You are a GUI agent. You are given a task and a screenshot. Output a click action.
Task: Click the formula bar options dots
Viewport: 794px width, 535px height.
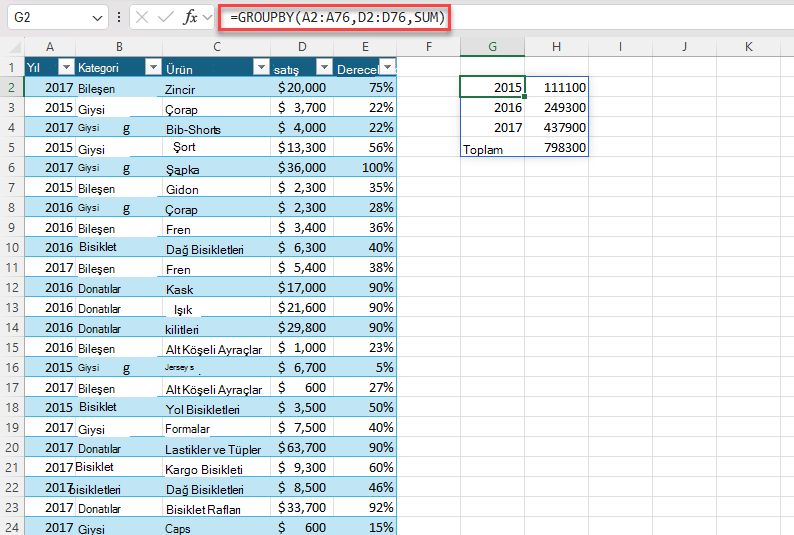tap(119, 18)
